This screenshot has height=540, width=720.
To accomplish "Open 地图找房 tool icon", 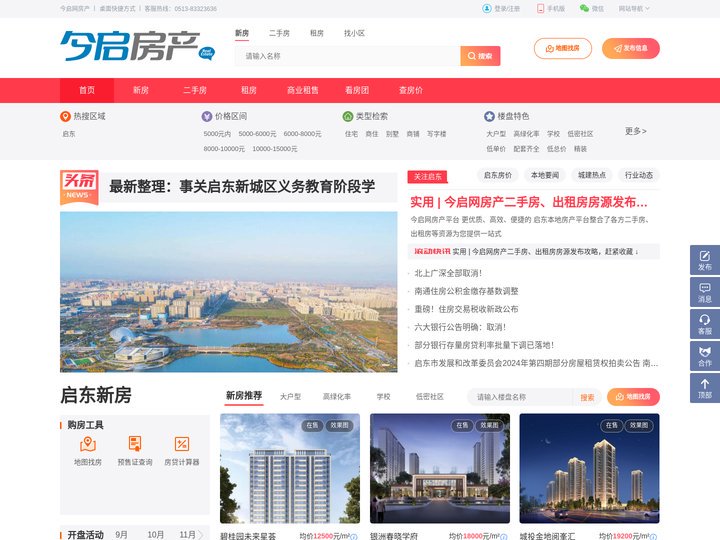I will click(88, 444).
